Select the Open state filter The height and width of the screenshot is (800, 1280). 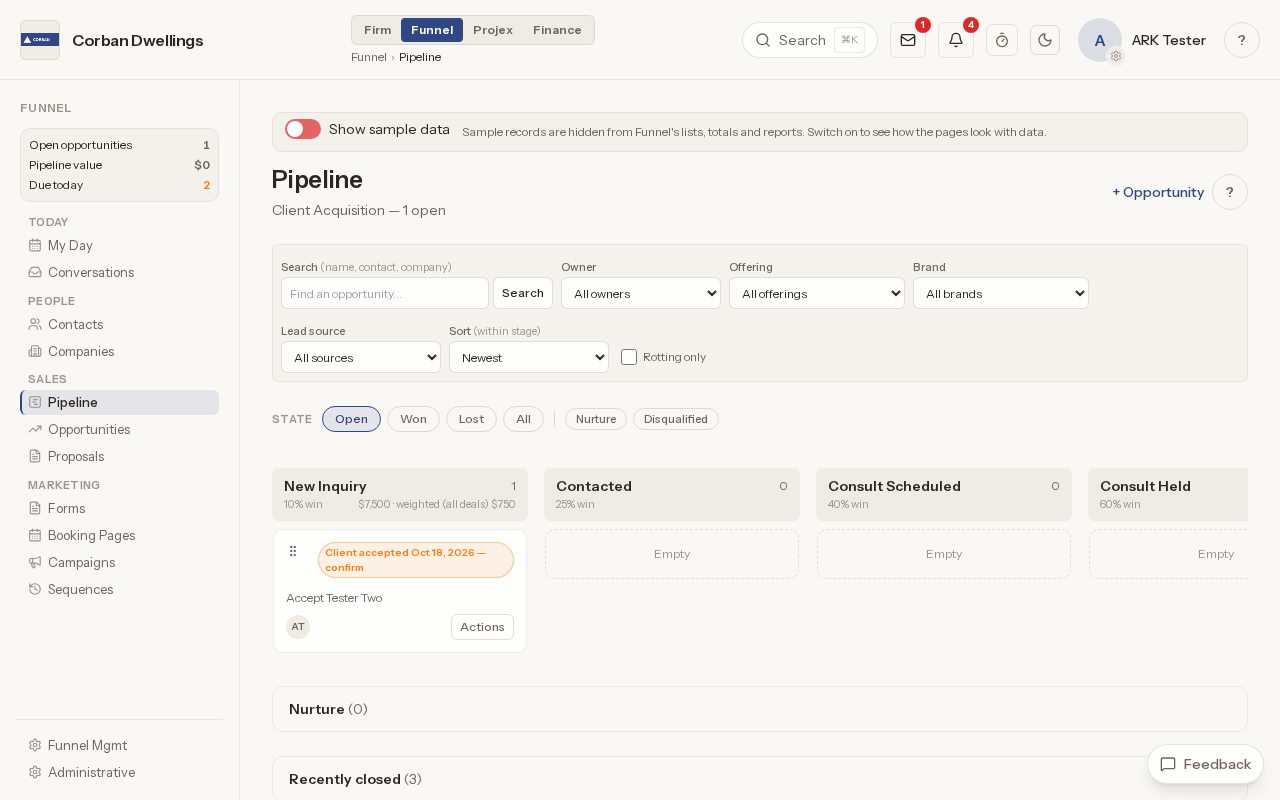(351, 419)
